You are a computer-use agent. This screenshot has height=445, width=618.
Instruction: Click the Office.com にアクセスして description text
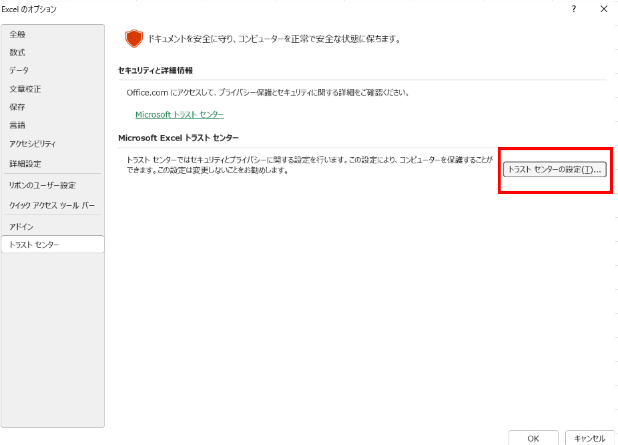tap(268, 93)
